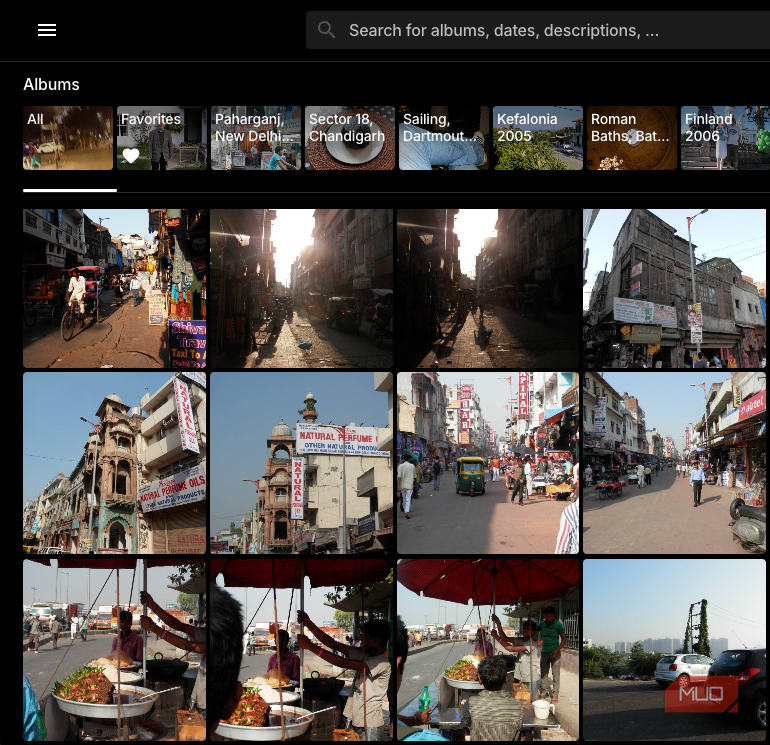Open the Paharganj, New Delhi album

point(256,138)
